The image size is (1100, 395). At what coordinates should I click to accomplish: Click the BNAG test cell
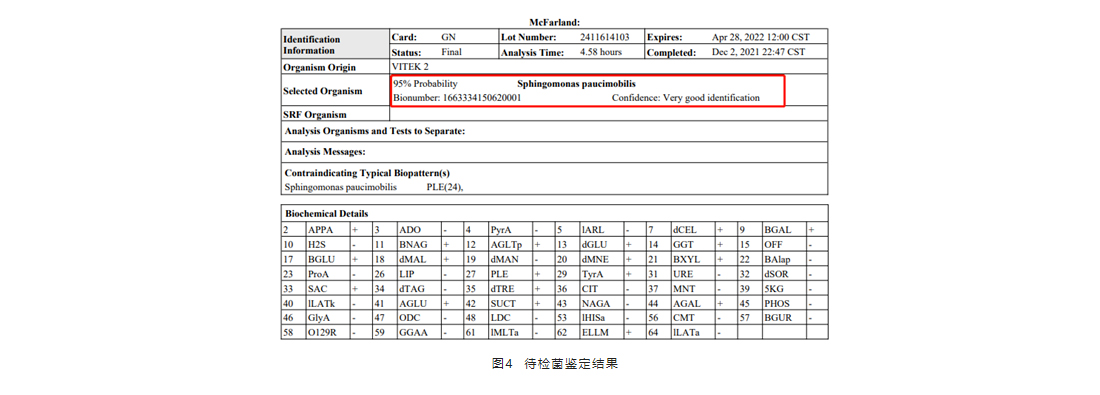419,244
